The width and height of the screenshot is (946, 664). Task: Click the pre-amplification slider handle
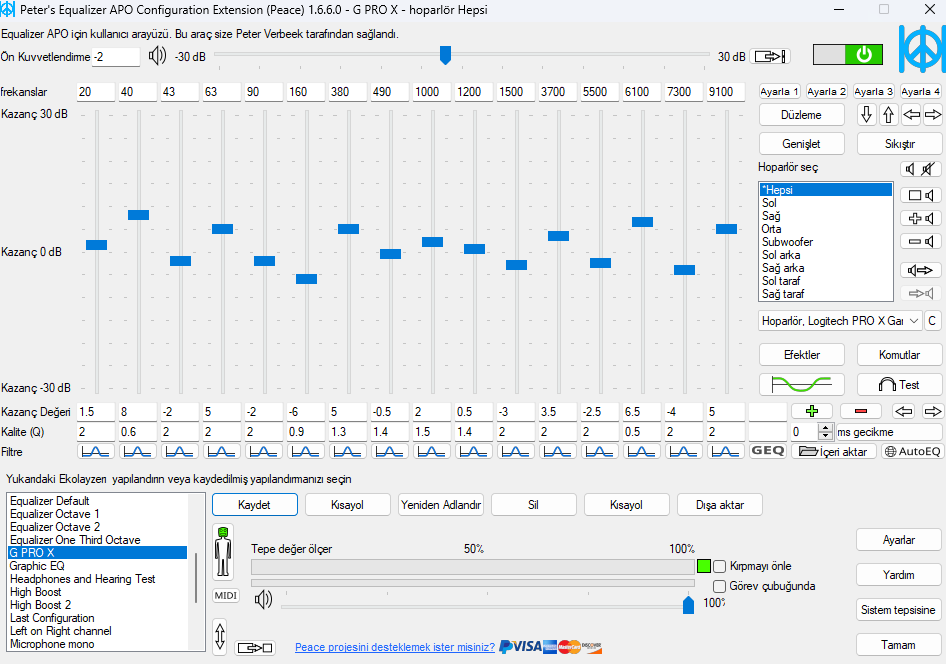pos(445,55)
